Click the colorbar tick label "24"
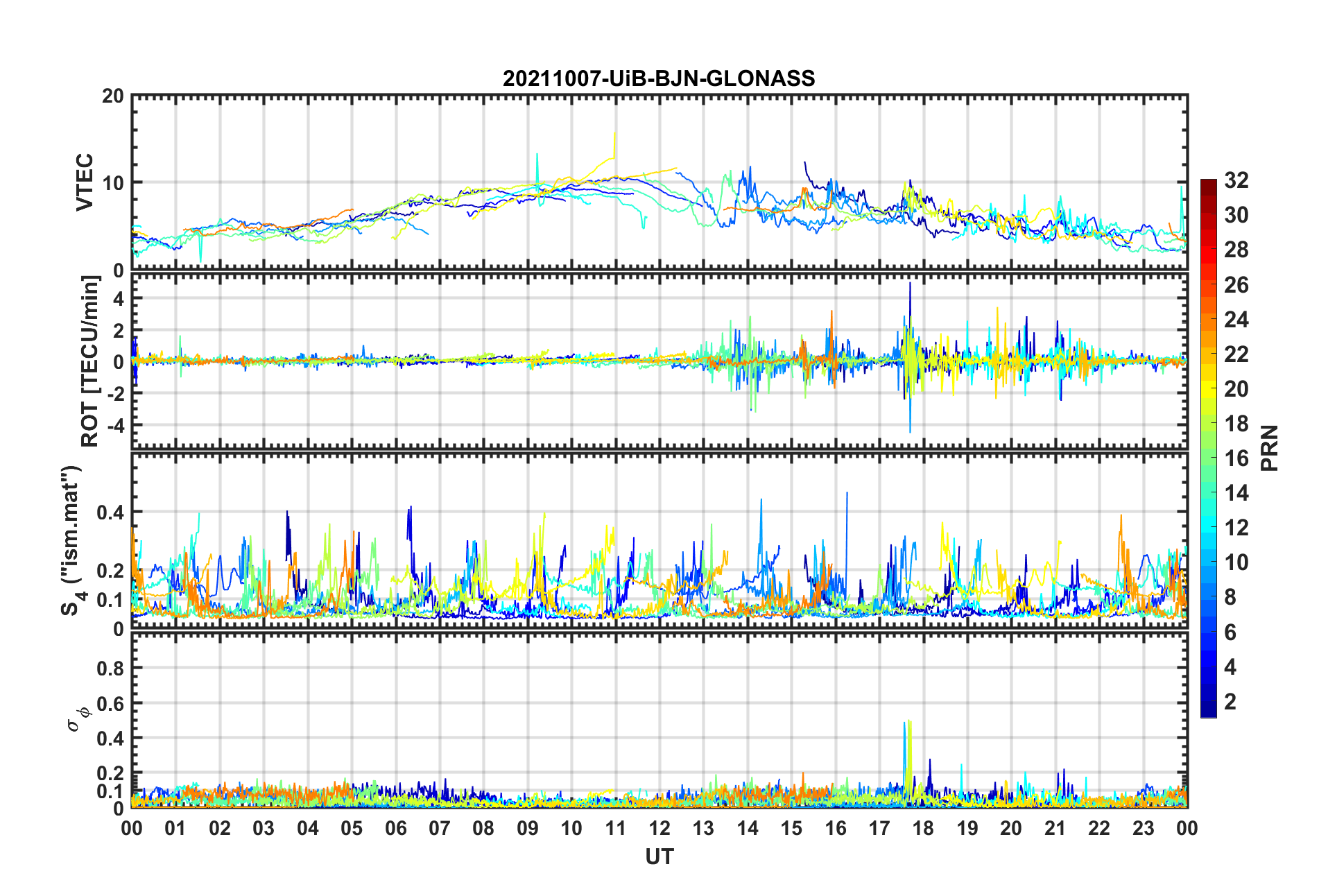Image resolution: width=1319 pixels, height=896 pixels. click(x=1236, y=320)
